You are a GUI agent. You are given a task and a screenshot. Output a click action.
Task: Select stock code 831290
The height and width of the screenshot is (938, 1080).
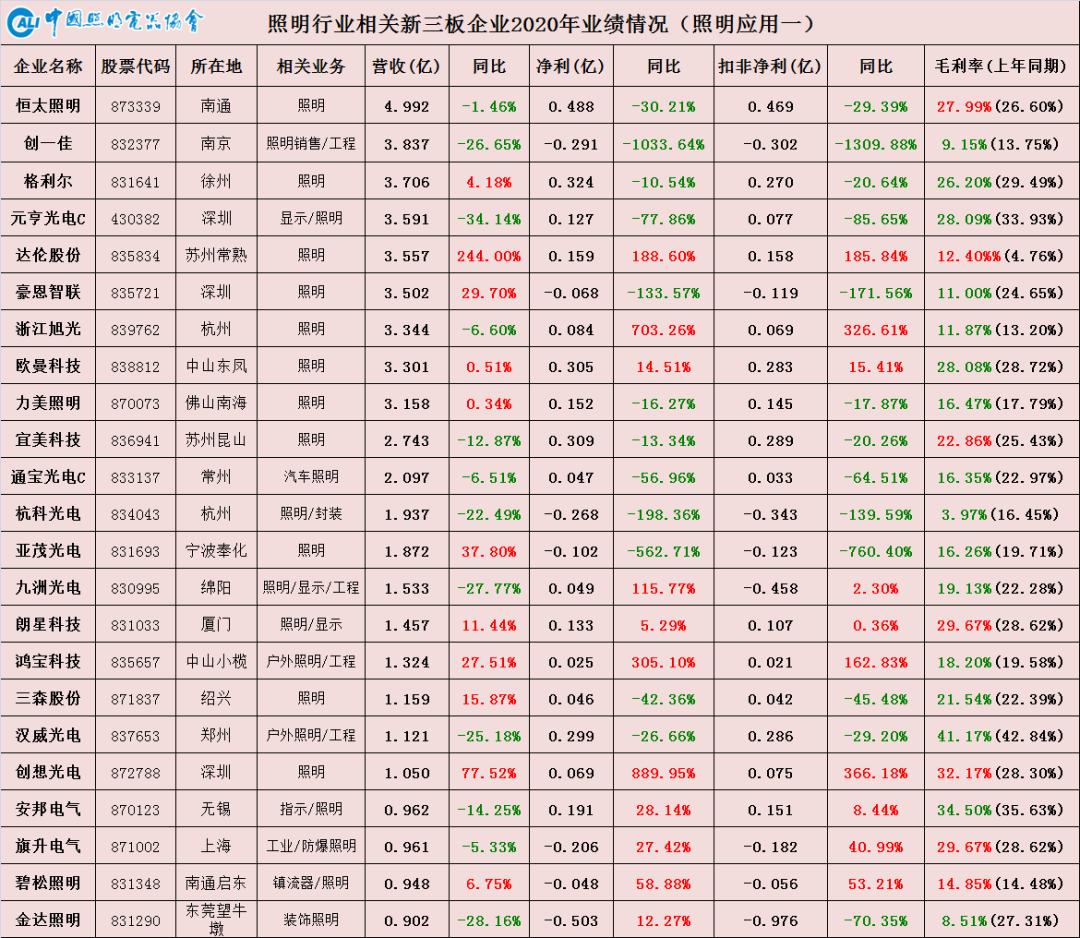pos(136,921)
